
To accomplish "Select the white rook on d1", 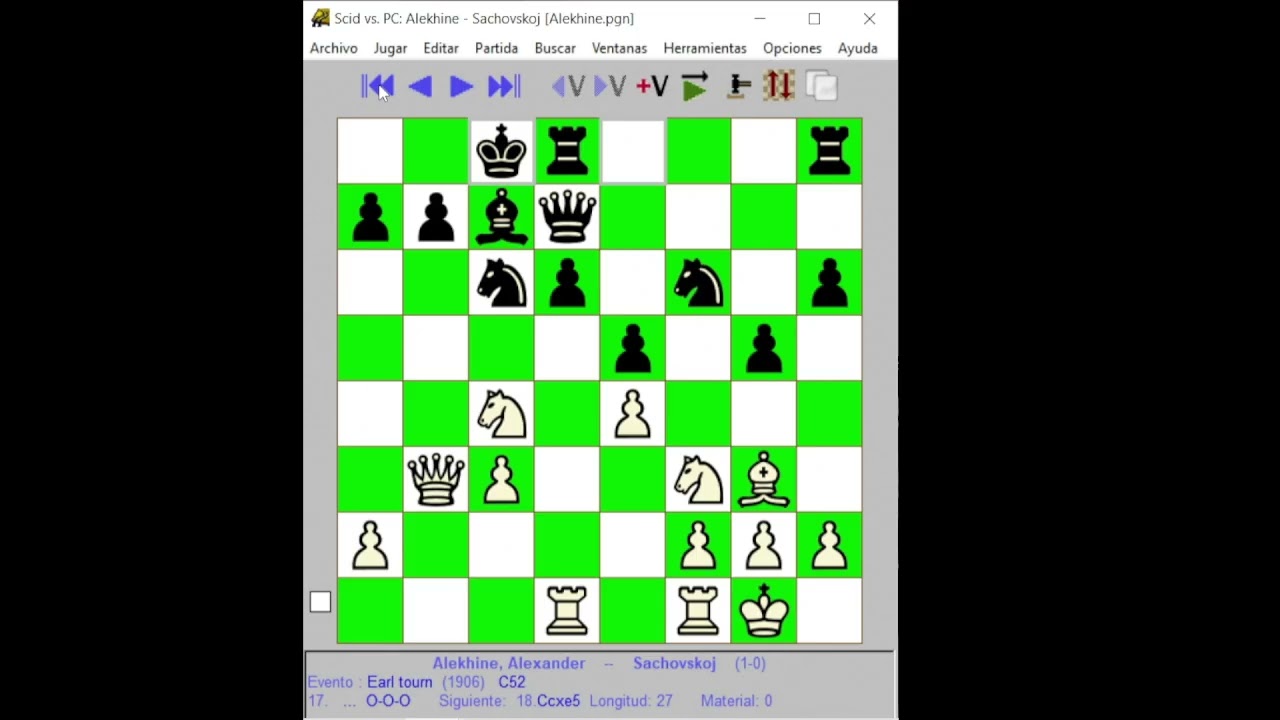I will [x=567, y=611].
